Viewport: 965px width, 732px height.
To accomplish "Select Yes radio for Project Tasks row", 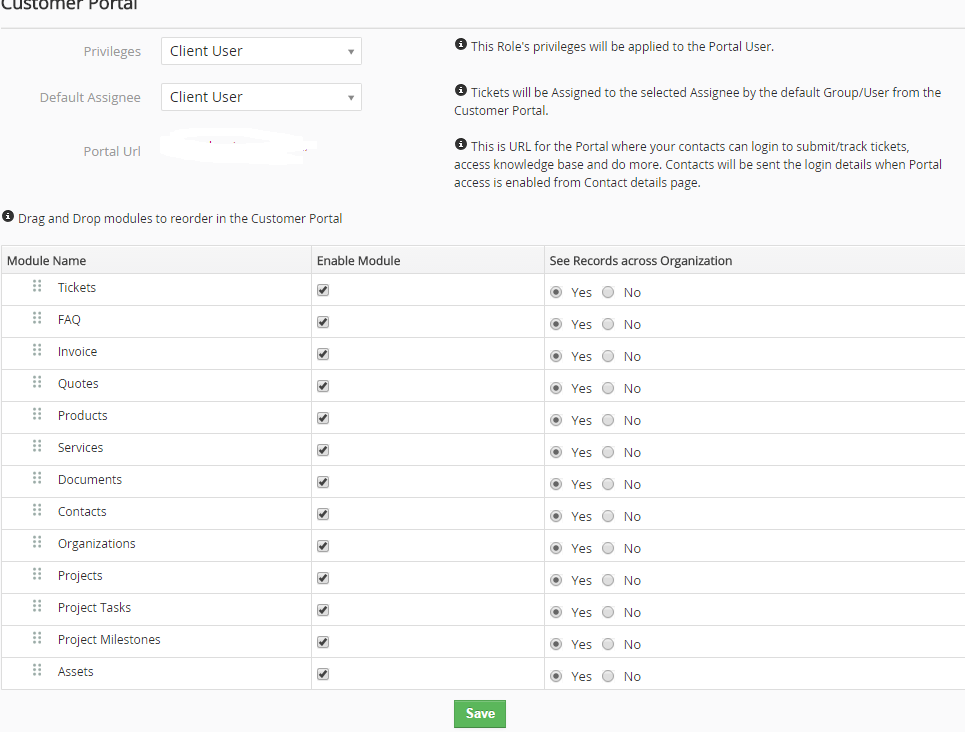I will click(556, 613).
